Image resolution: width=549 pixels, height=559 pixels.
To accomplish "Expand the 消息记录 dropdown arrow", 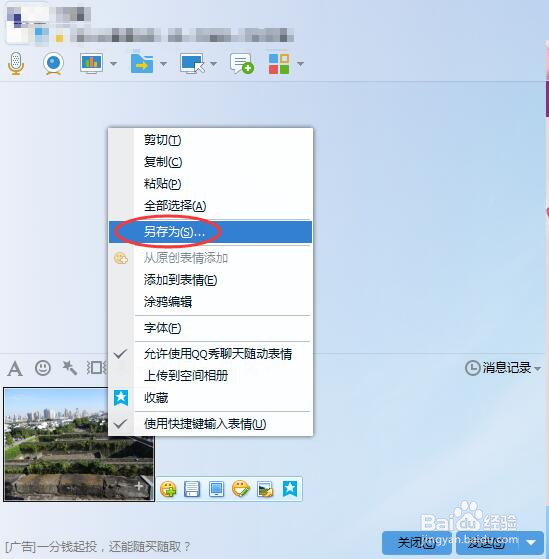I will click(x=538, y=368).
